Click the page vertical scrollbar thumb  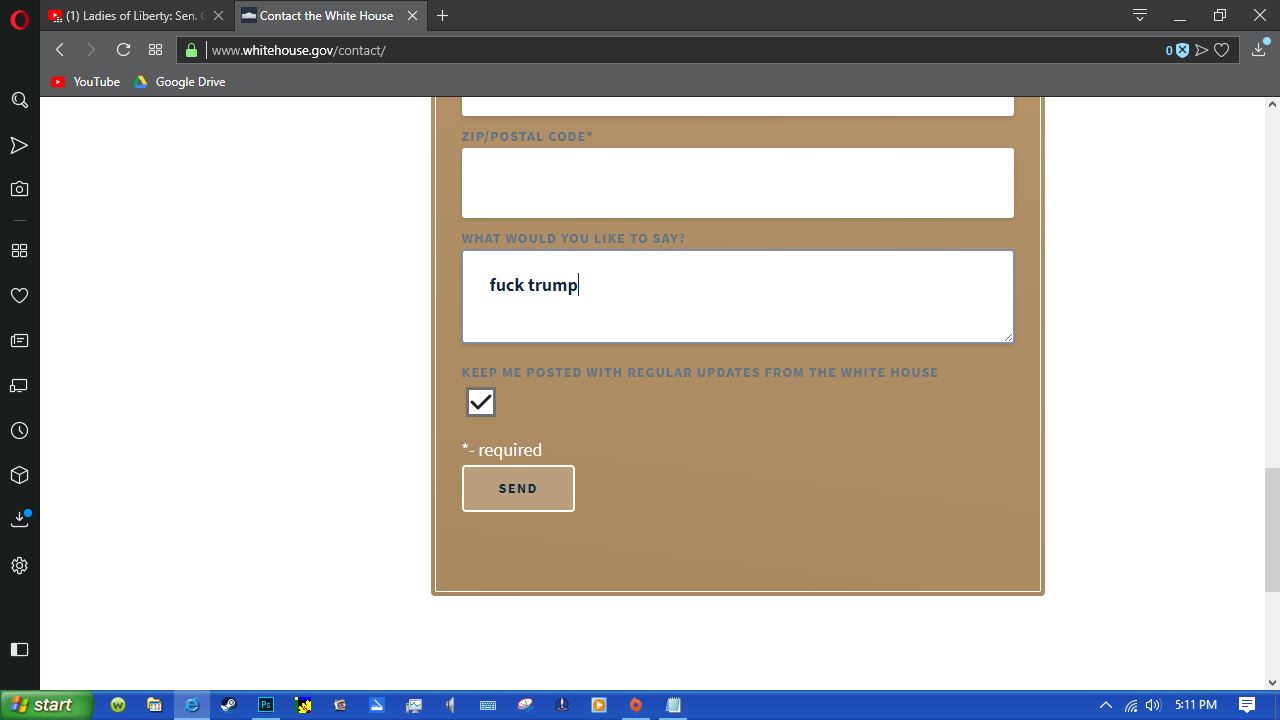[x=1272, y=530]
